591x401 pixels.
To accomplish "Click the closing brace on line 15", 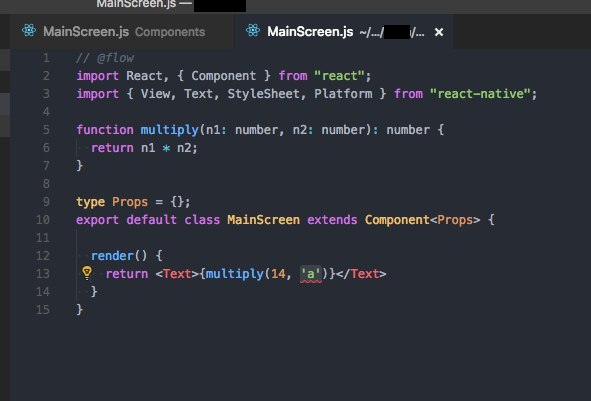I will [80, 310].
